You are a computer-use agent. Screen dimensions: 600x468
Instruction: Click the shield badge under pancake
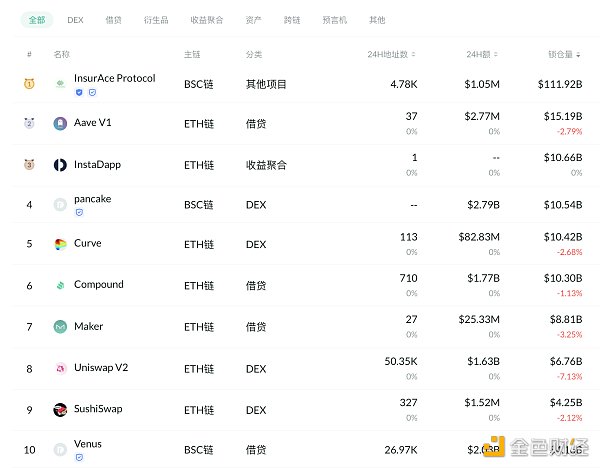(x=79, y=212)
